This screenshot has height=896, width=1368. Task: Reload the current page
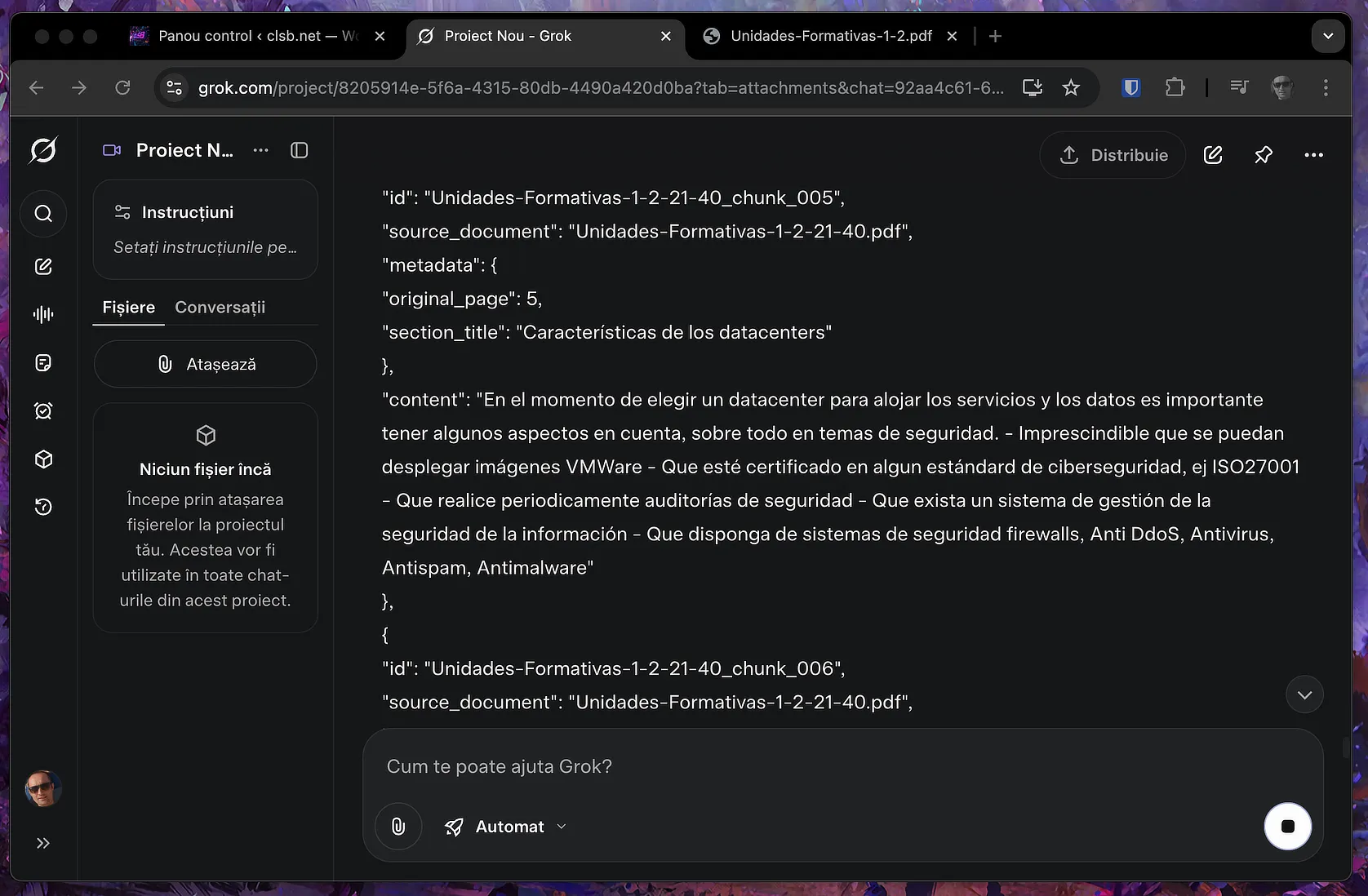pyautogui.click(x=122, y=87)
